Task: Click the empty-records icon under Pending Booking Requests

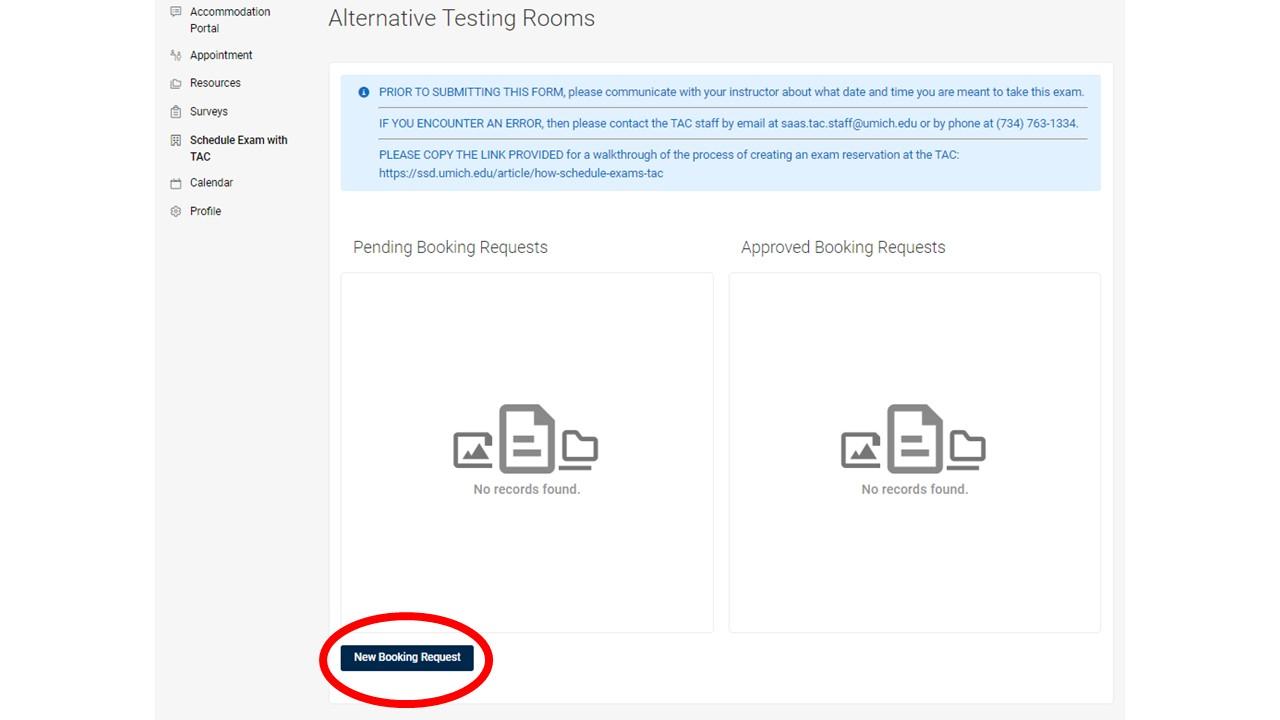Action: 526,438
